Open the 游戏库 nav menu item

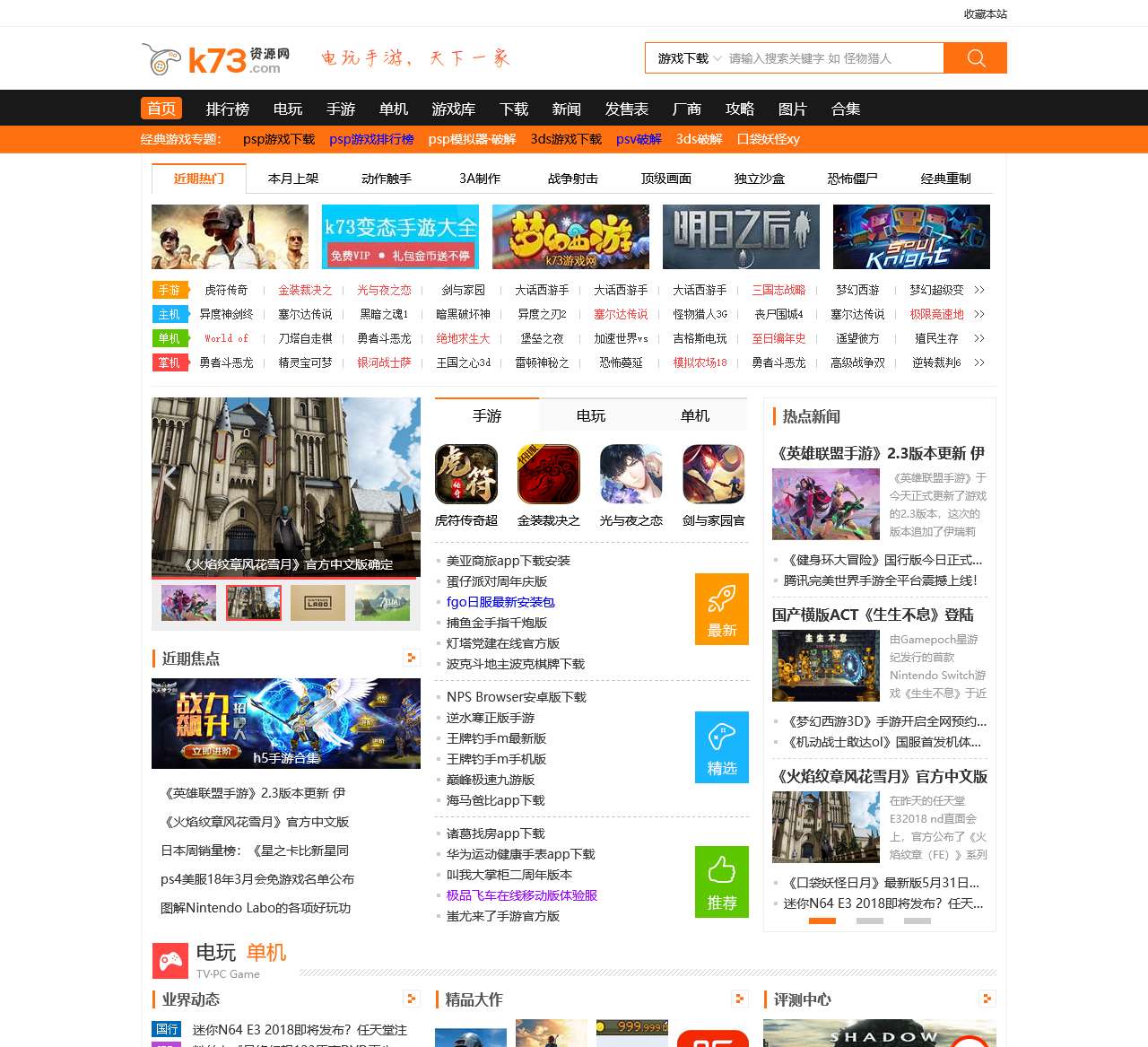click(454, 109)
